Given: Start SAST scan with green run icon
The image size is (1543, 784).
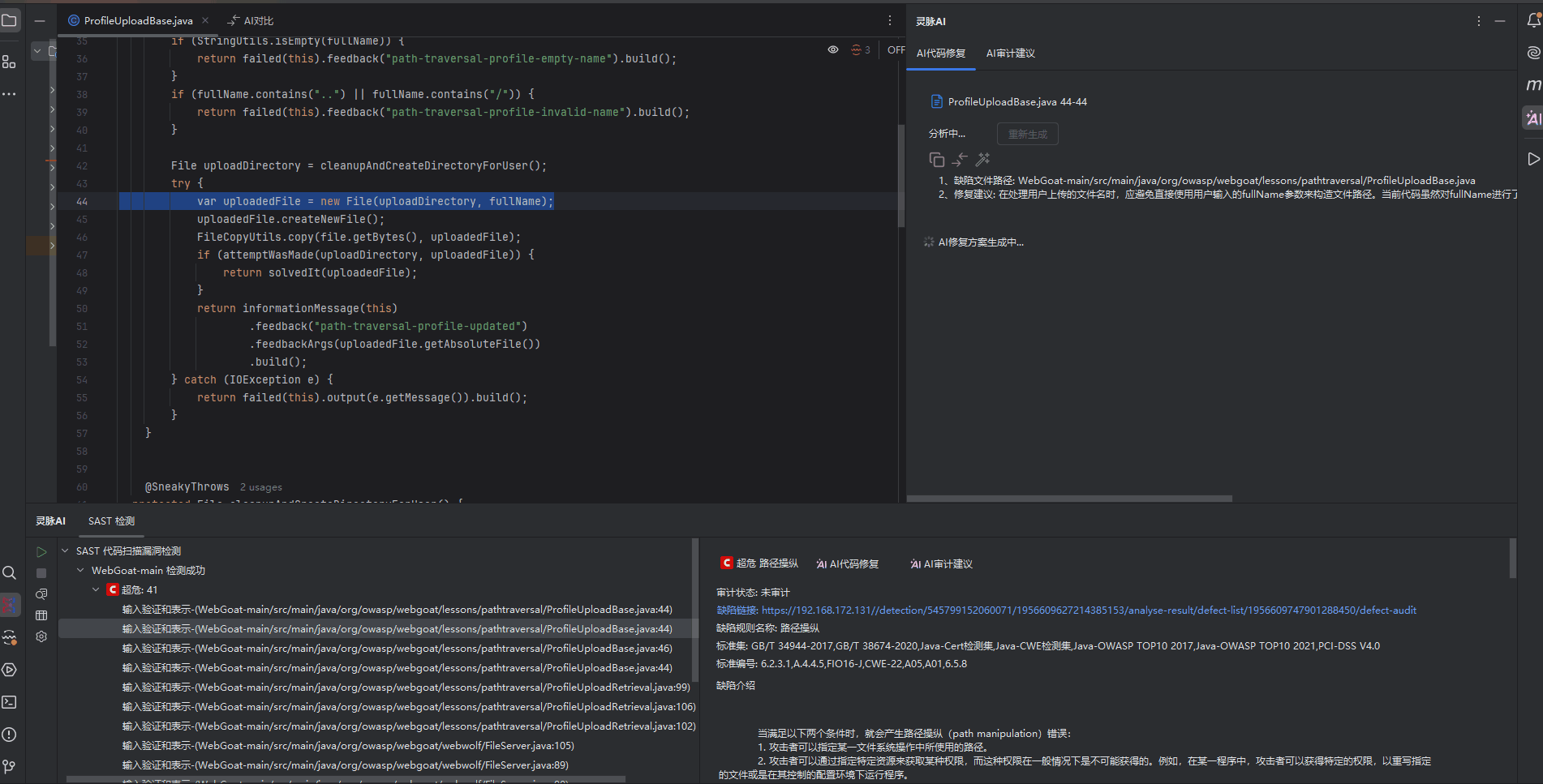Looking at the screenshot, I should (41, 552).
